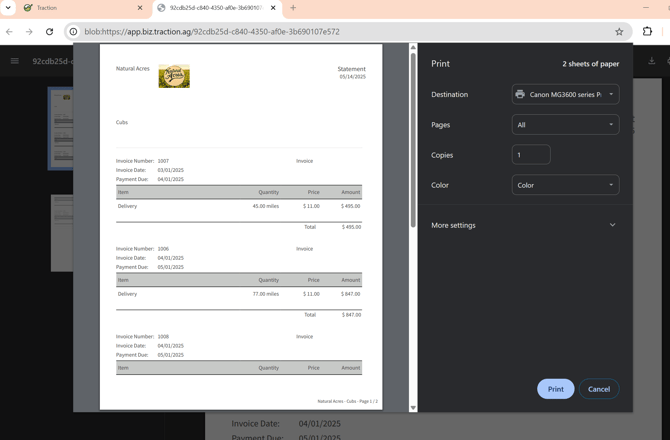The image size is (670, 440).
Task: Click the Print button
Action: (555, 389)
